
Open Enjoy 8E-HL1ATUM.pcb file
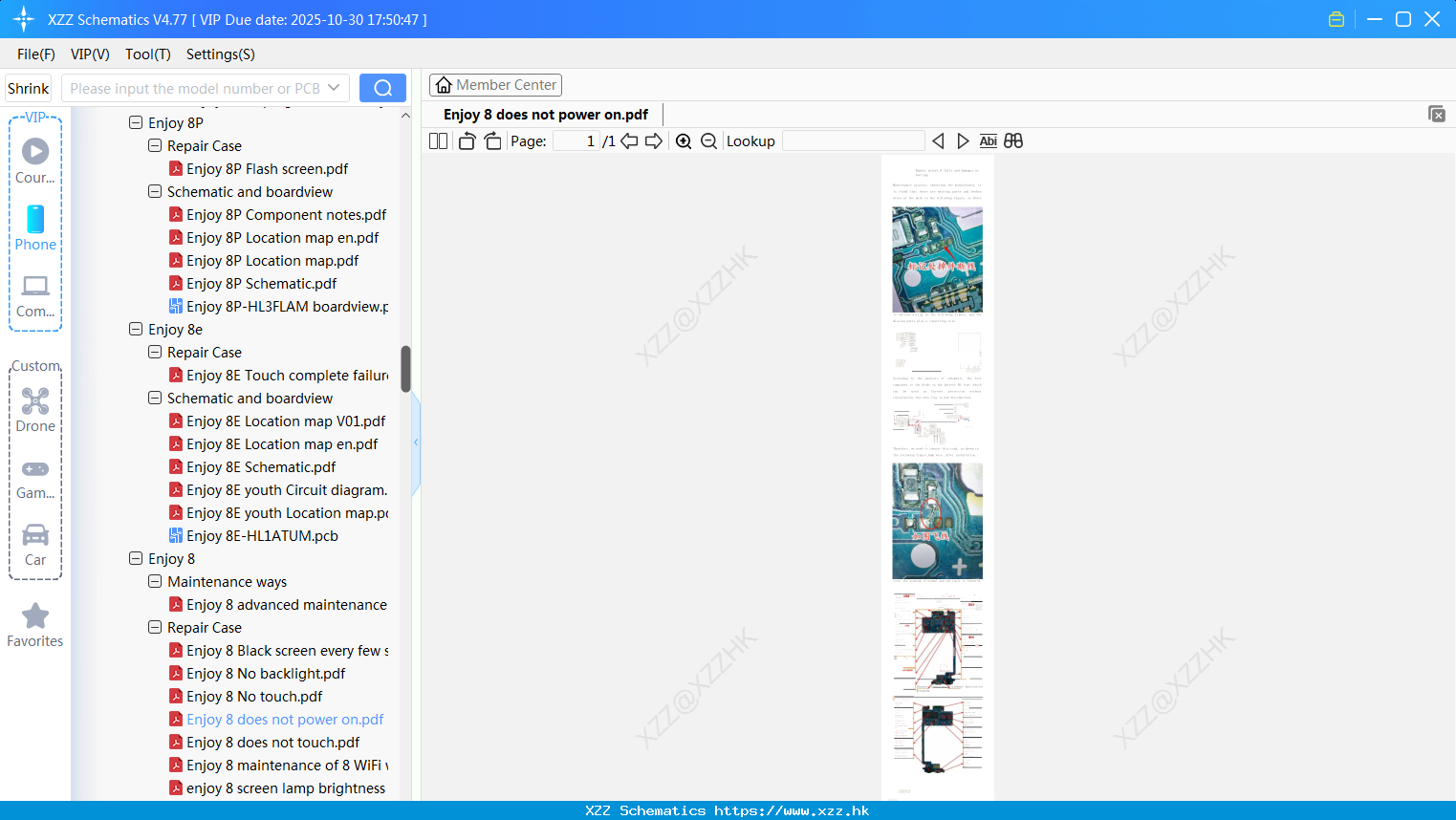253,536
